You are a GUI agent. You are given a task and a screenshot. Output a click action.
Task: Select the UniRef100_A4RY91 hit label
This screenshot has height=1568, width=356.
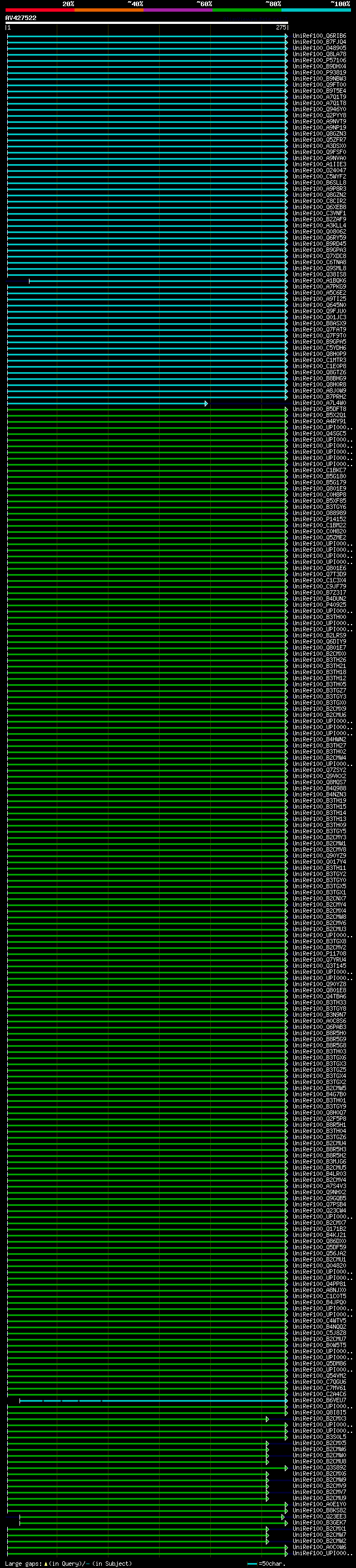(x=319, y=421)
